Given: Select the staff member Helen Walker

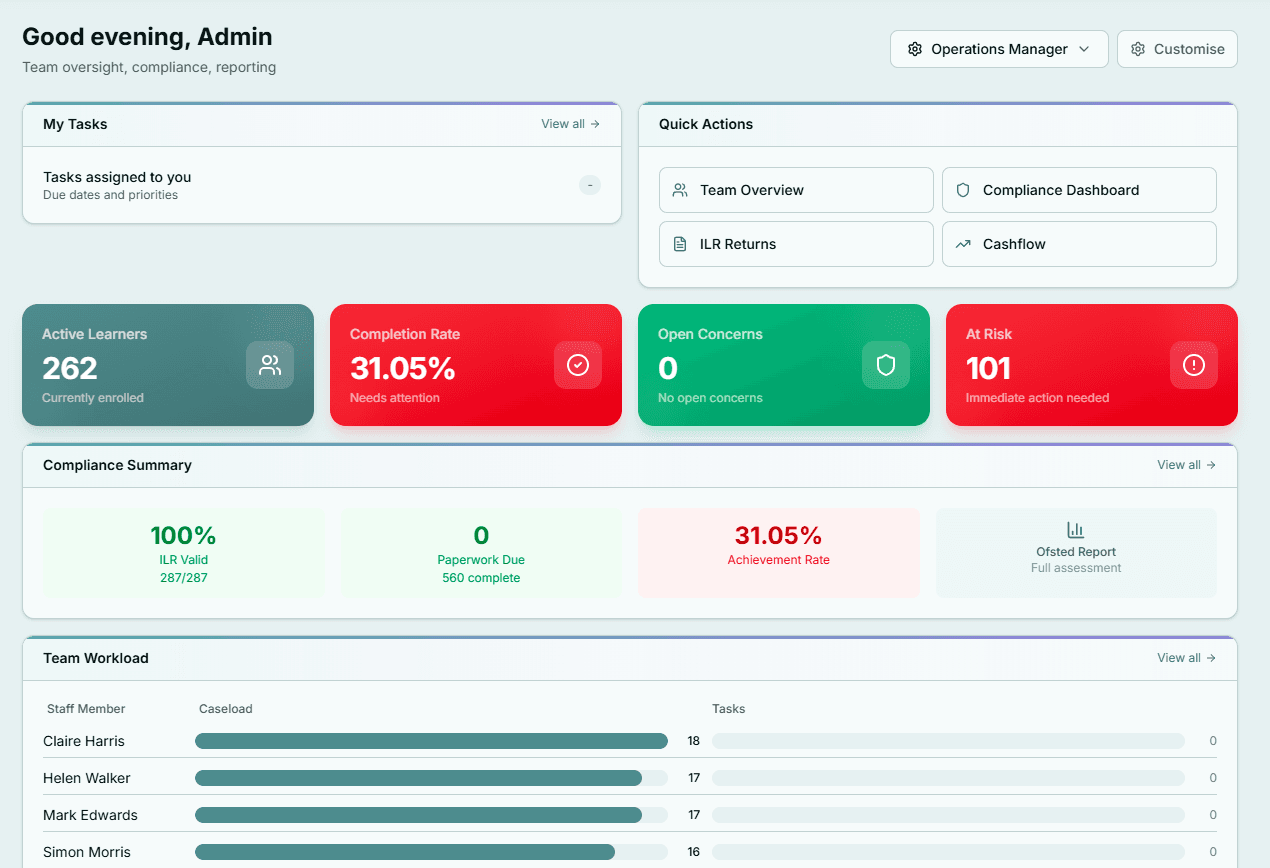Looking at the screenshot, I should [x=87, y=777].
